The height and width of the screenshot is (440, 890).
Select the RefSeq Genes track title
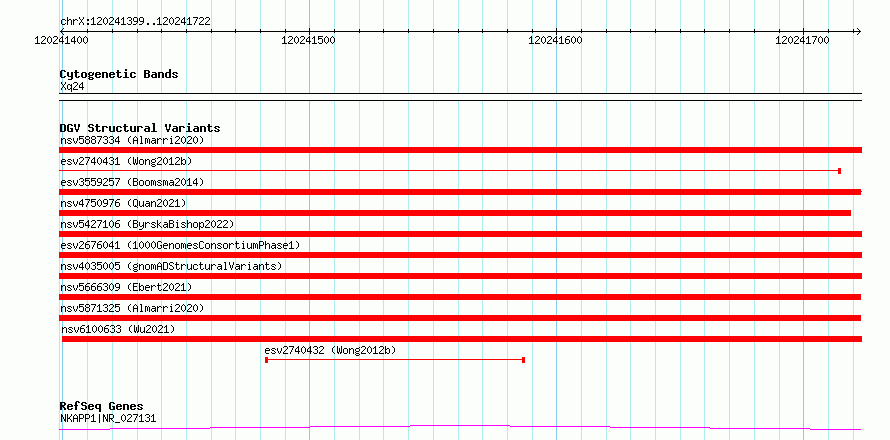point(101,406)
